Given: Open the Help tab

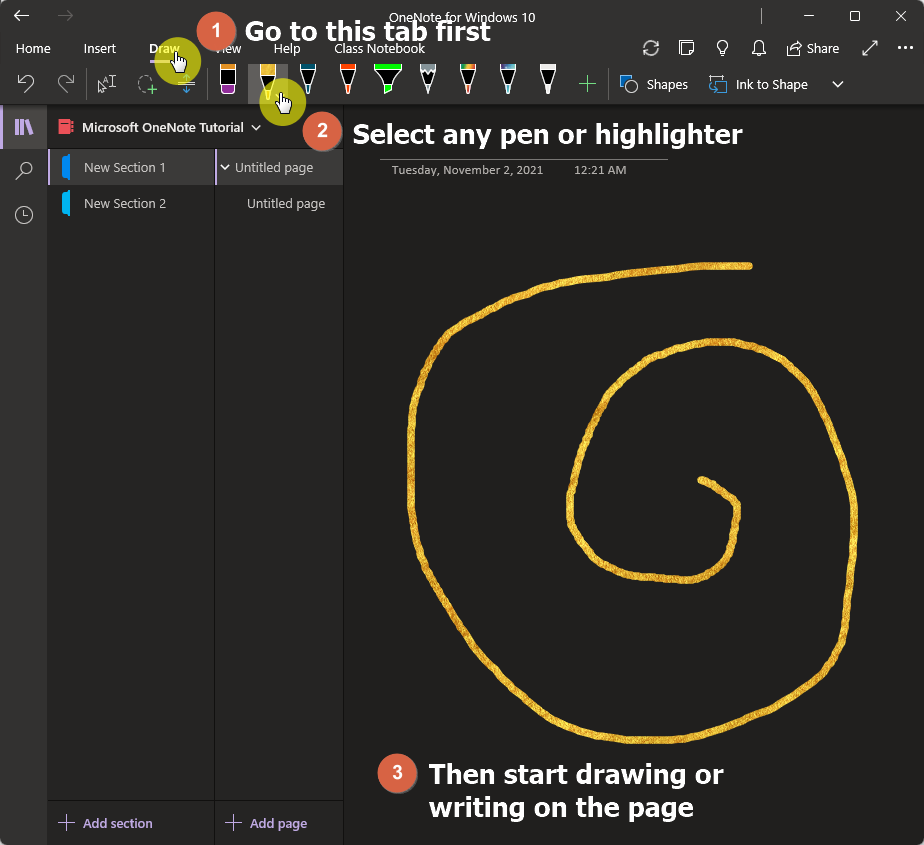Looking at the screenshot, I should coord(287,48).
